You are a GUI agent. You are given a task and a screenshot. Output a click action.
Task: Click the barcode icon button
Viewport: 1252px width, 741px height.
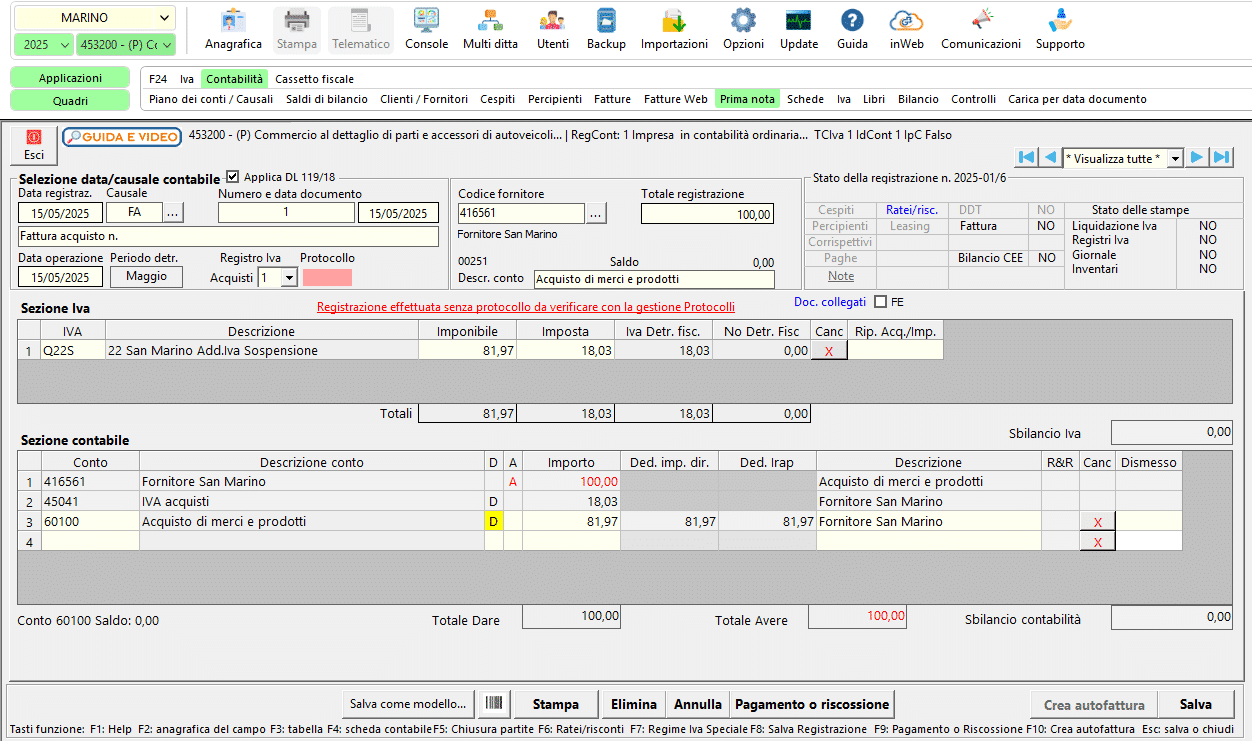pos(494,704)
